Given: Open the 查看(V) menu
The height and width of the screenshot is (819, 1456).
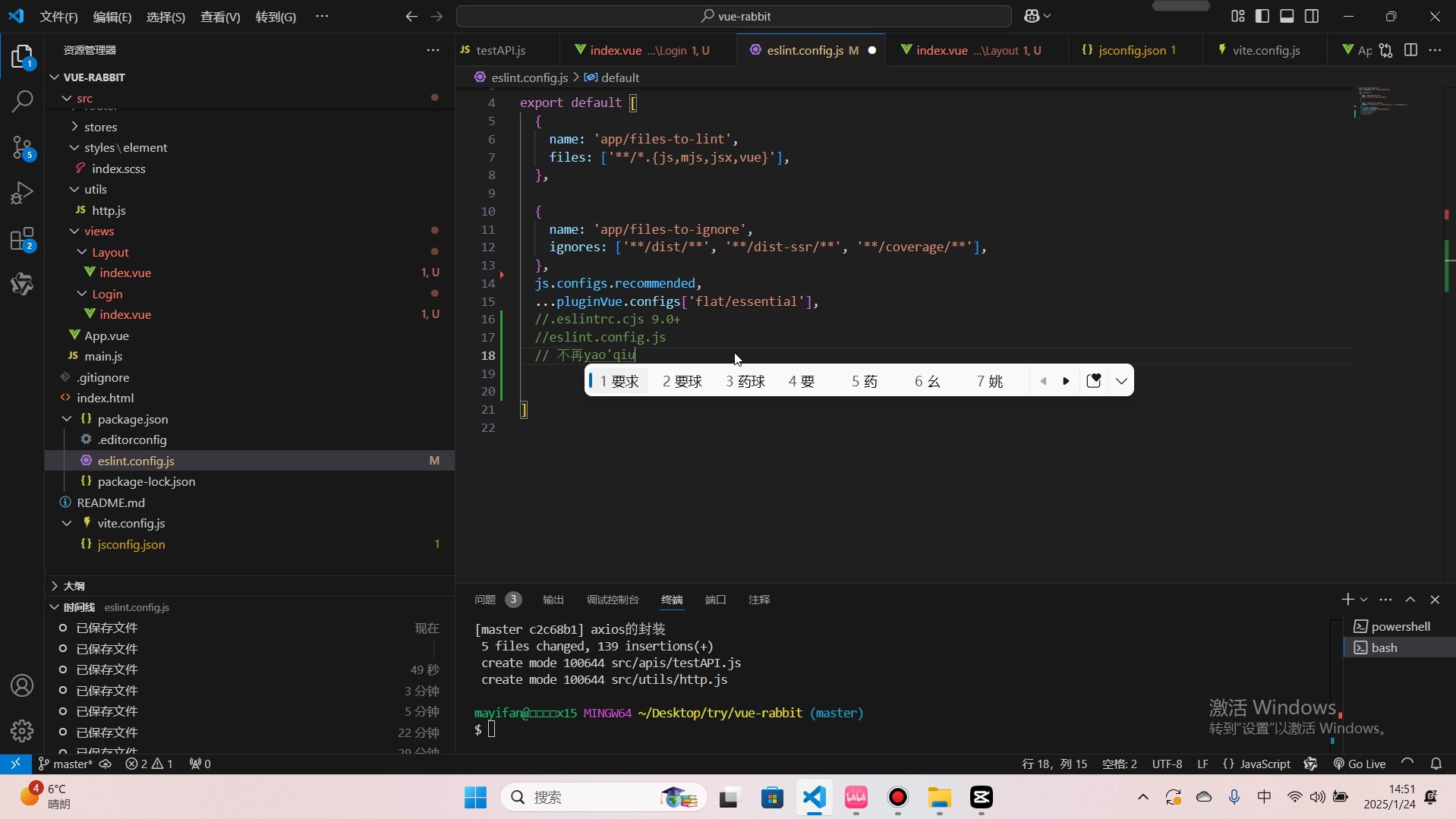Looking at the screenshot, I should [220, 17].
